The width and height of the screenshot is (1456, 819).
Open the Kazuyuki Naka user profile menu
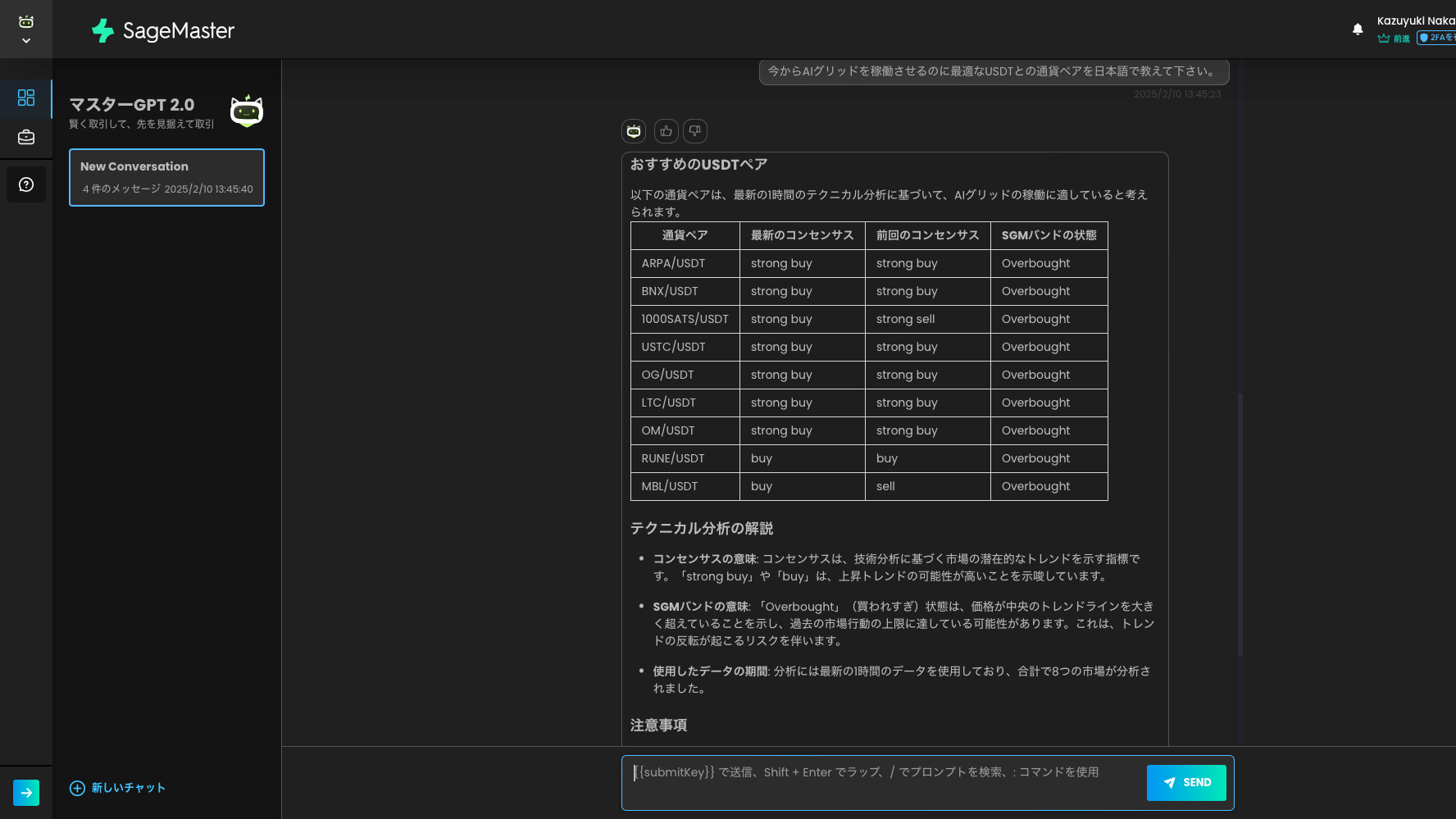pos(1416,20)
